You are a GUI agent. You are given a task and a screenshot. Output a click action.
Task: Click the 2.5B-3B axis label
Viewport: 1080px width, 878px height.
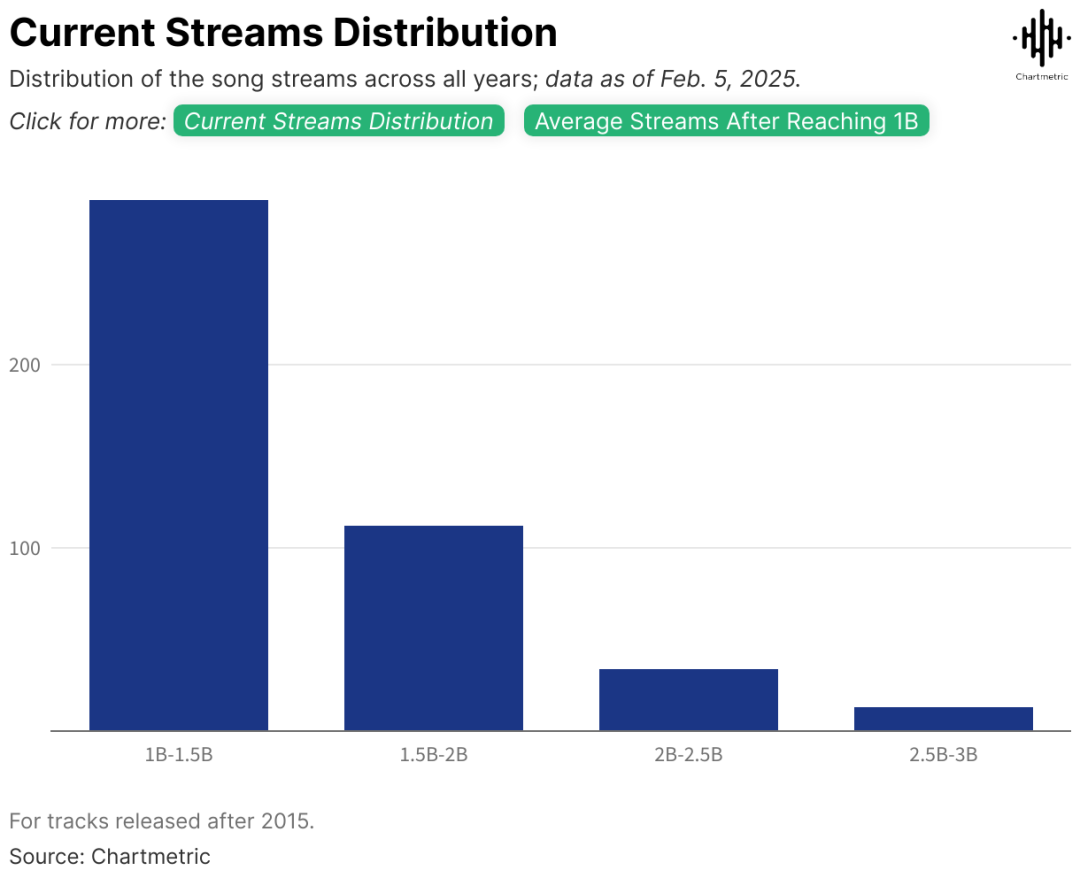click(943, 755)
